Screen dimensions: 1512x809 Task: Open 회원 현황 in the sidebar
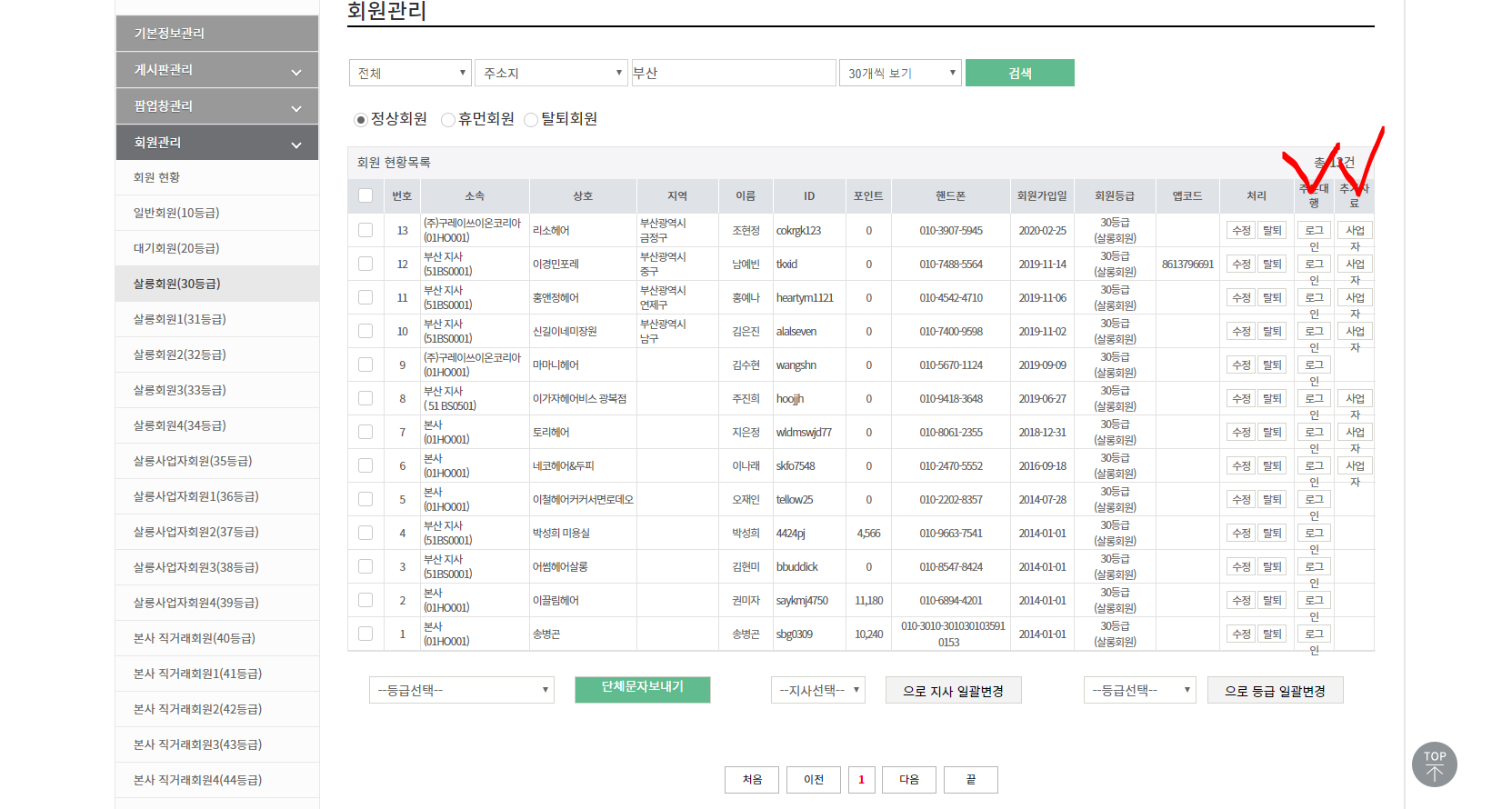click(217, 177)
